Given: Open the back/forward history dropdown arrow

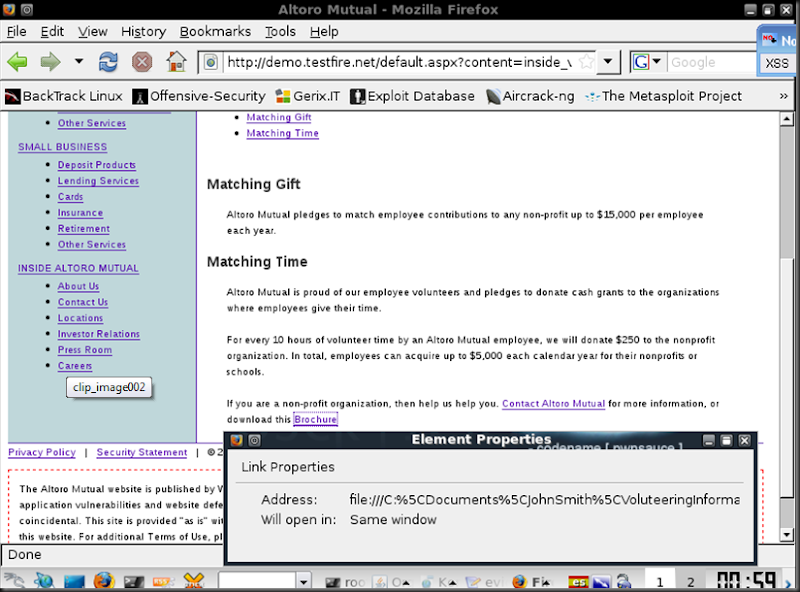Looking at the screenshot, I should 79,61.
